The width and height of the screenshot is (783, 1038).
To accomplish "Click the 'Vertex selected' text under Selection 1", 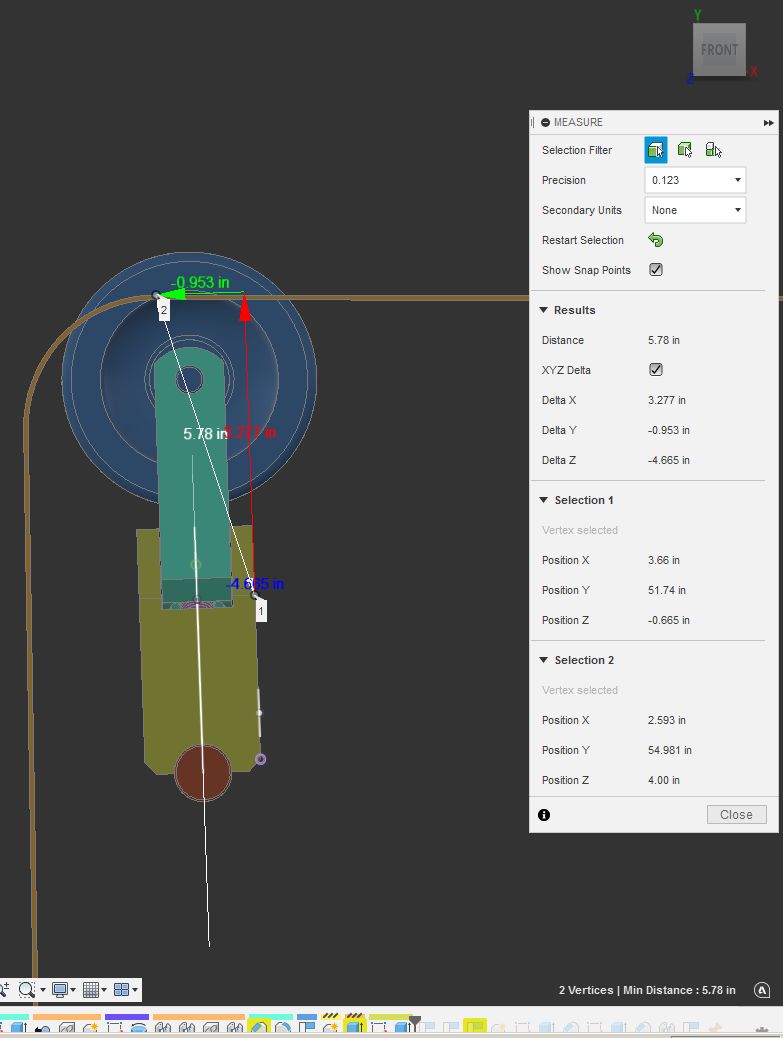I will pos(580,530).
